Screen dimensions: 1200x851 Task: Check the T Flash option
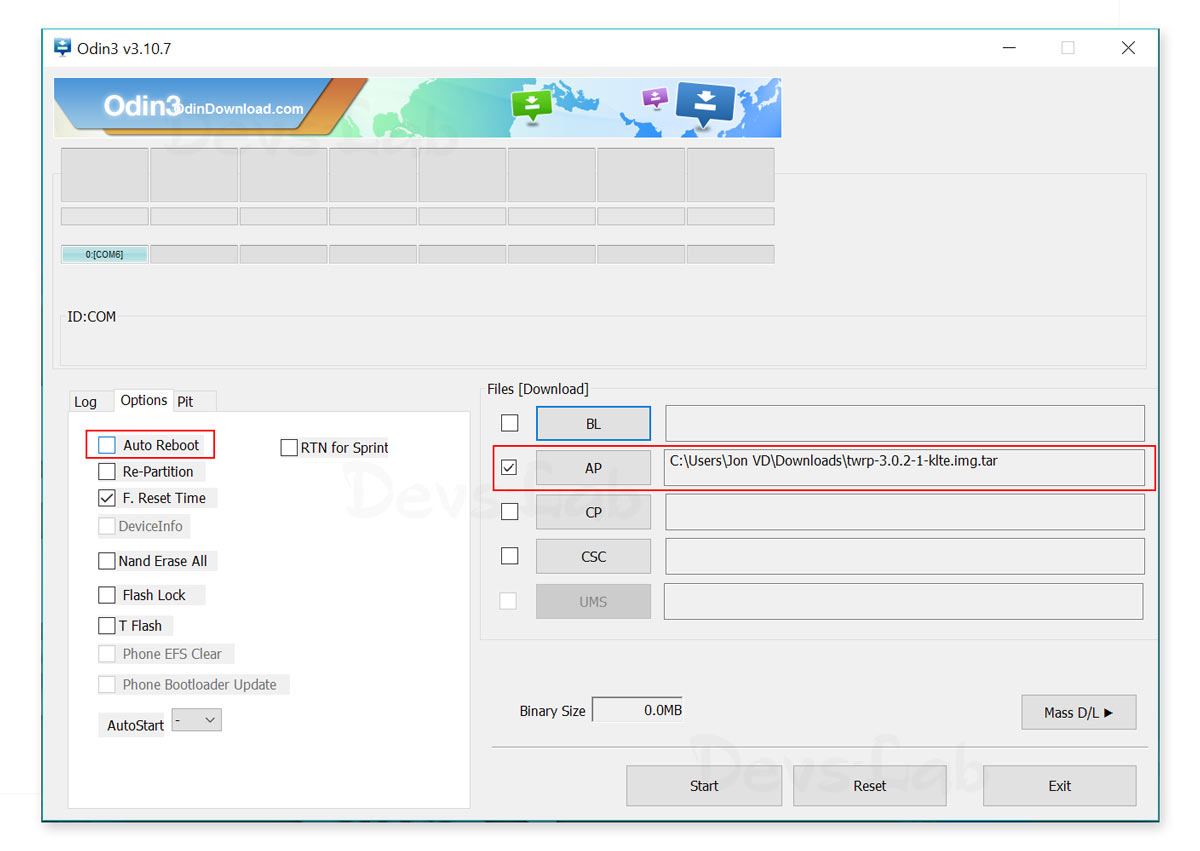point(107,626)
